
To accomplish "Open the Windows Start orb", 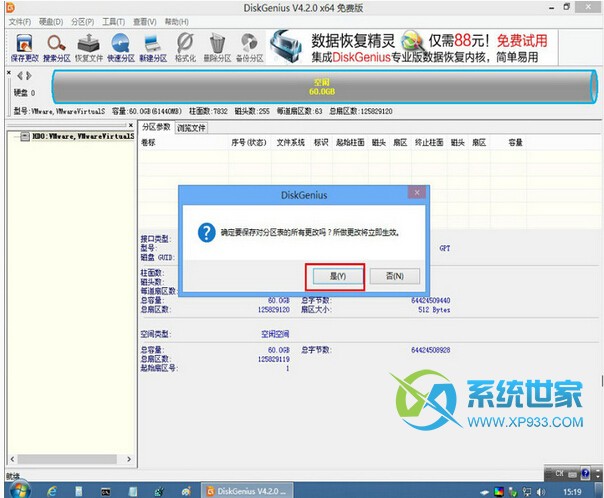I will [20, 490].
